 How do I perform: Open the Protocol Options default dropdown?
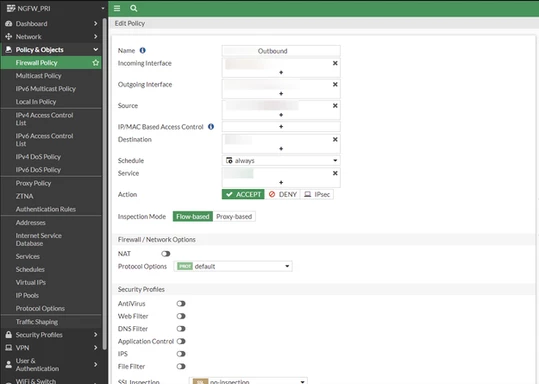click(x=233, y=266)
